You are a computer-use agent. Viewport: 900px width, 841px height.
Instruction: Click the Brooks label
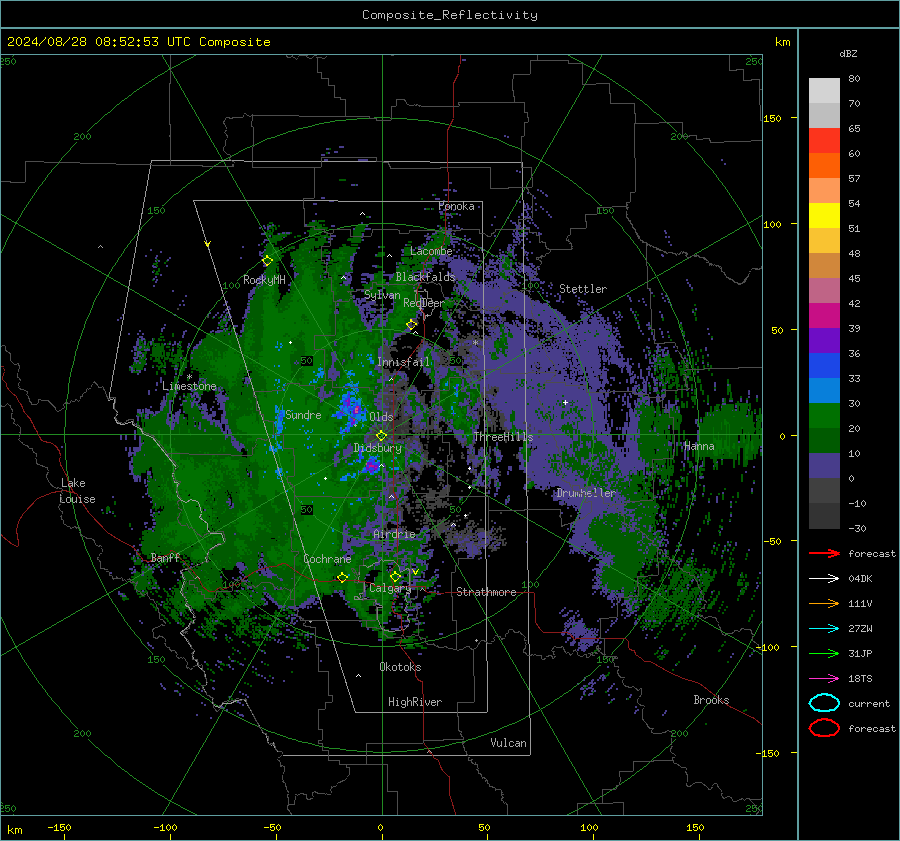point(711,700)
